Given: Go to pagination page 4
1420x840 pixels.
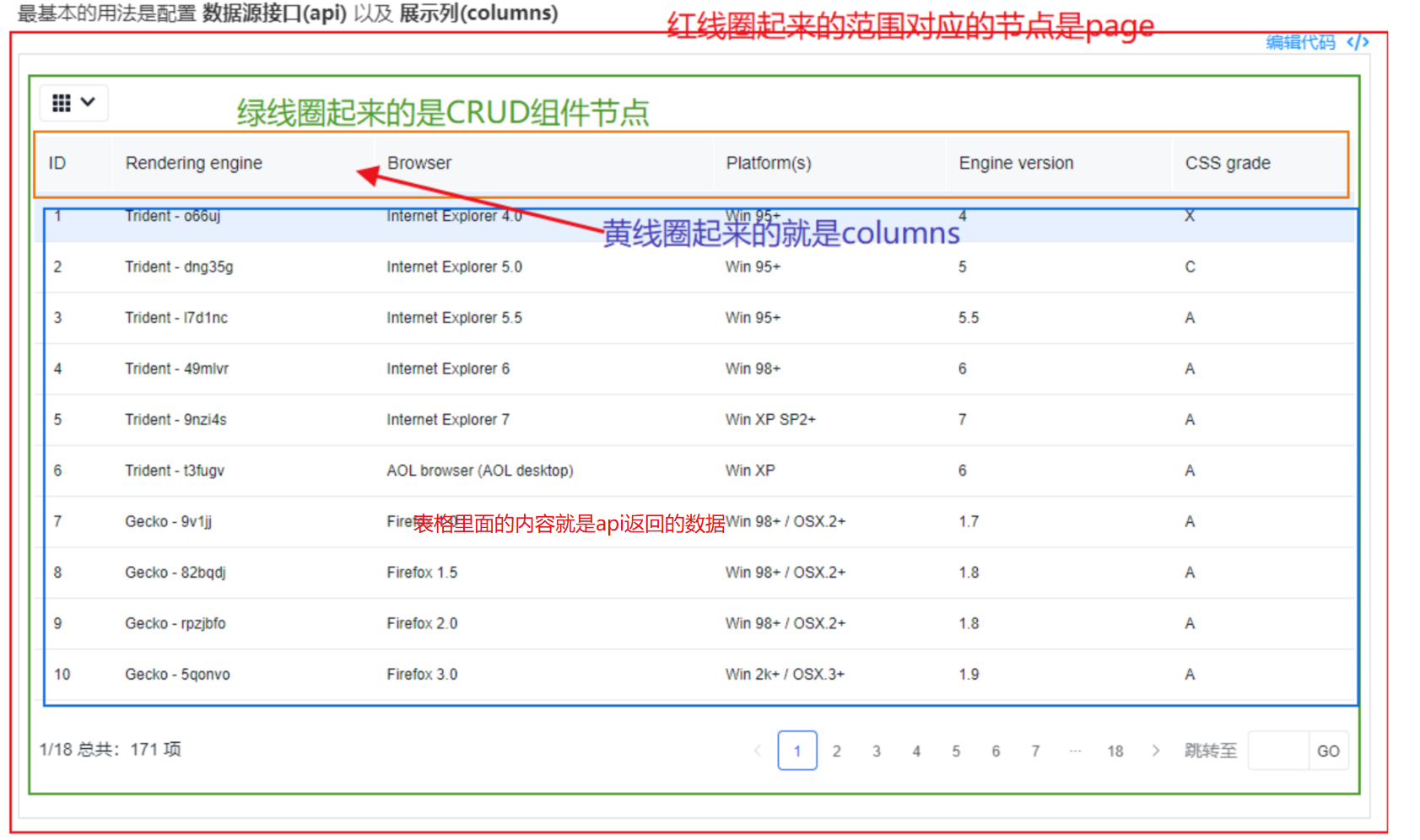Looking at the screenshot, I should 916,751.
